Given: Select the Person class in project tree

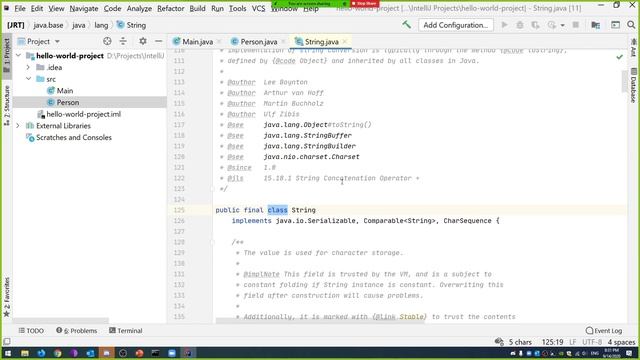Looking at the screenshot, I should click(68, 102).
